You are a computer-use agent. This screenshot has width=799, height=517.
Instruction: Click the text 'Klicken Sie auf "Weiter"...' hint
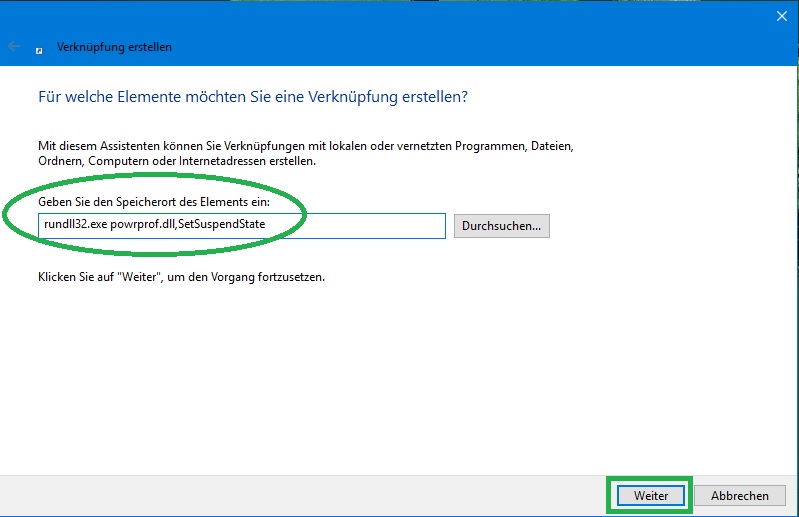point(181,277)
